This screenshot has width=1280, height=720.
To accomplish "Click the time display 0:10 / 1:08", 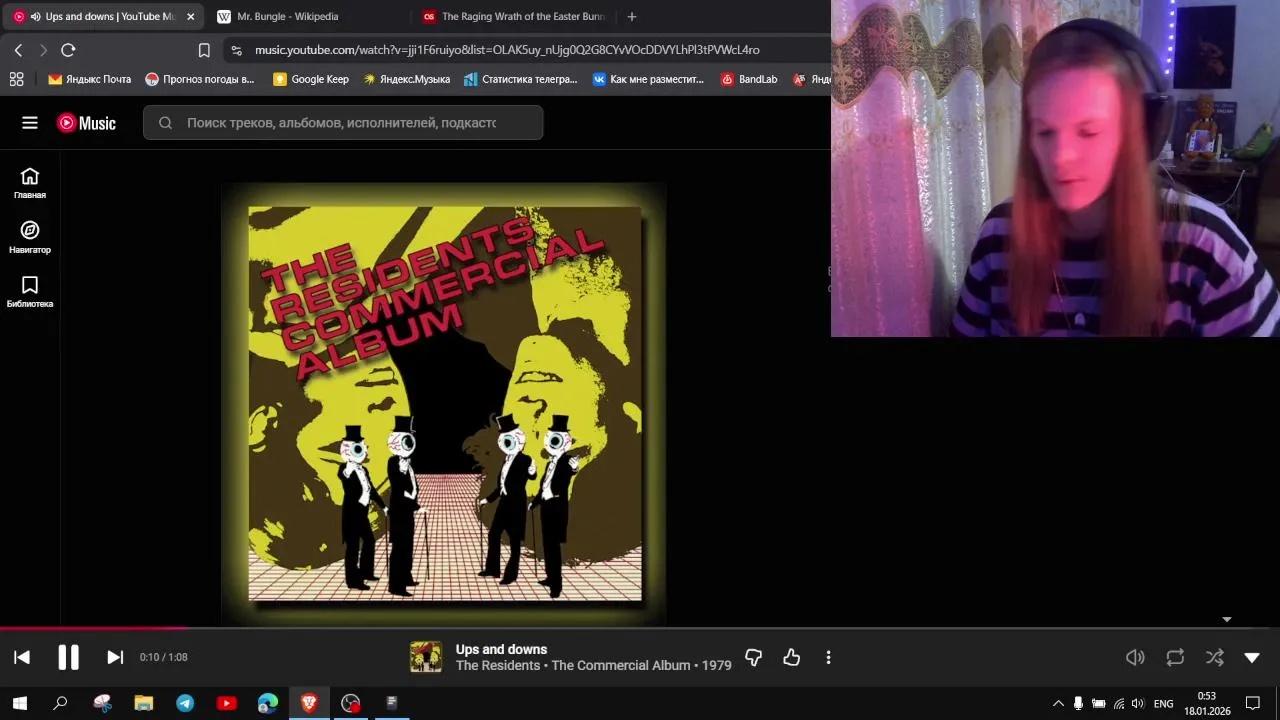I will click(x=164, y=657).
